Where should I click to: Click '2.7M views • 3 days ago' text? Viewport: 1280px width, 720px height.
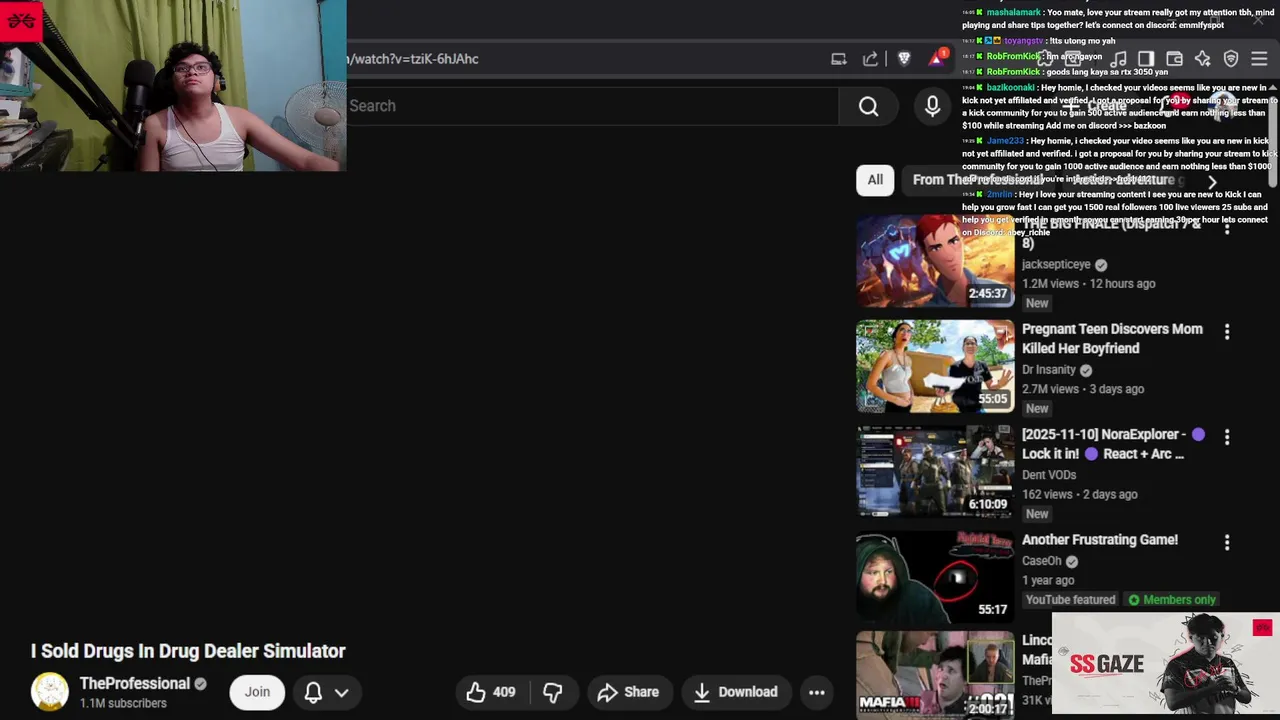[1083, 389]
